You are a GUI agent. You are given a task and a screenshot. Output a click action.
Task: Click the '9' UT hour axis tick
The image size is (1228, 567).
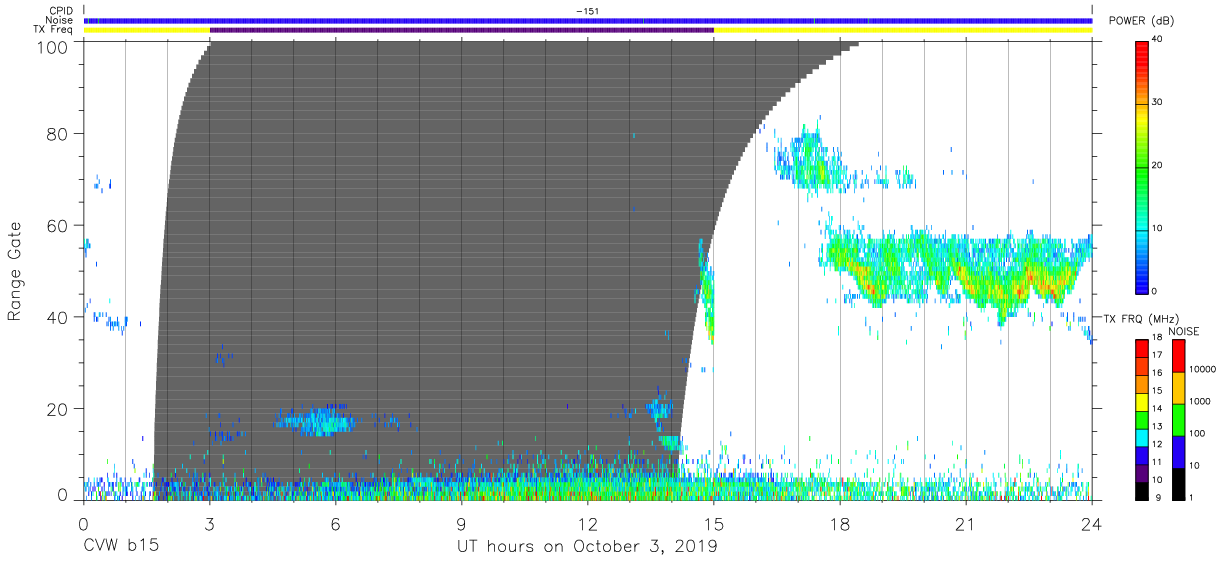pyautogui.click(x=462, y=524)
